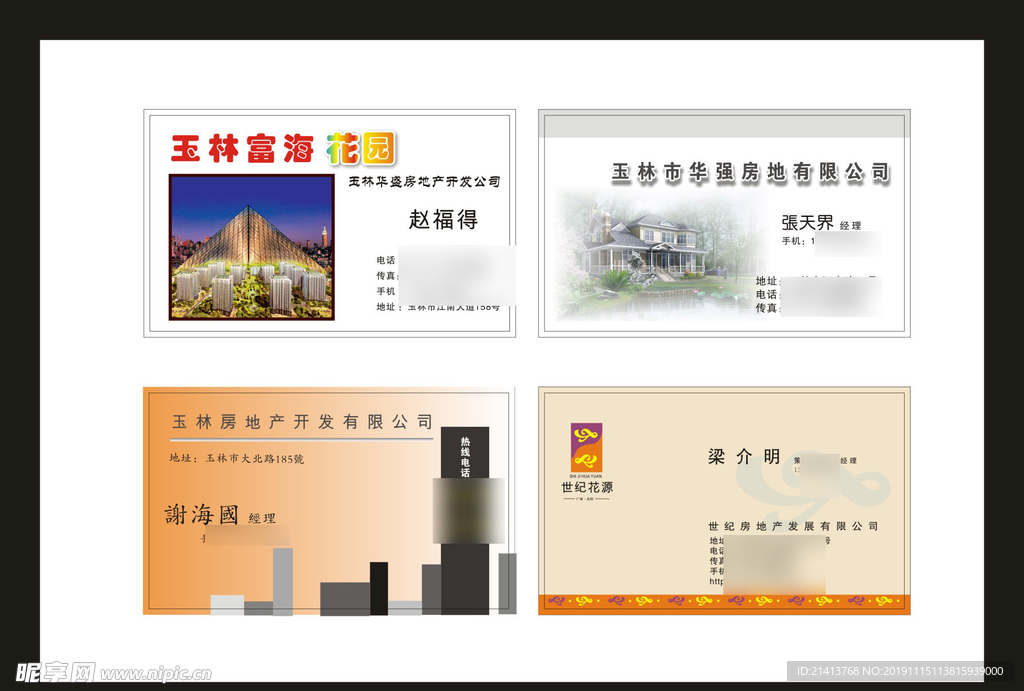Click the 玉林房地产开发有限公司 header text
This screenshot has height=691, width=1024.
[x=302, y=421]
